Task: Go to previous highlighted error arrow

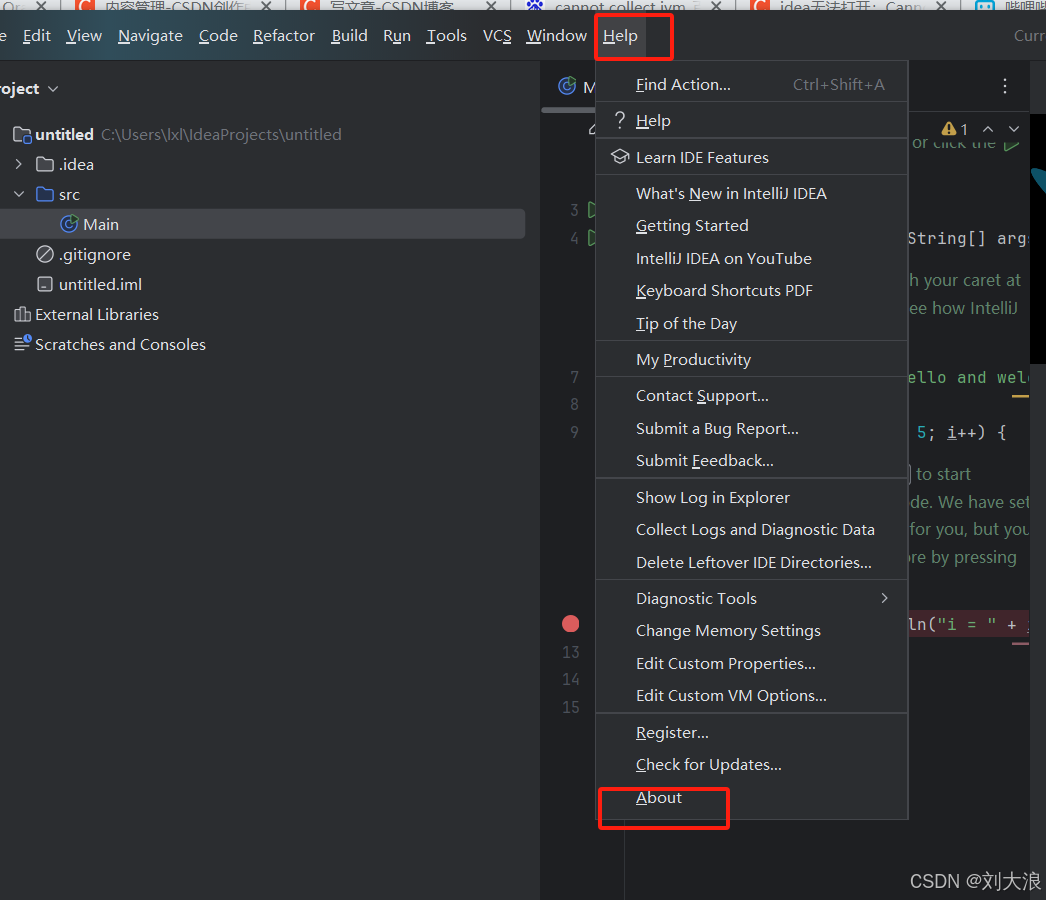Action: point(988,129)
